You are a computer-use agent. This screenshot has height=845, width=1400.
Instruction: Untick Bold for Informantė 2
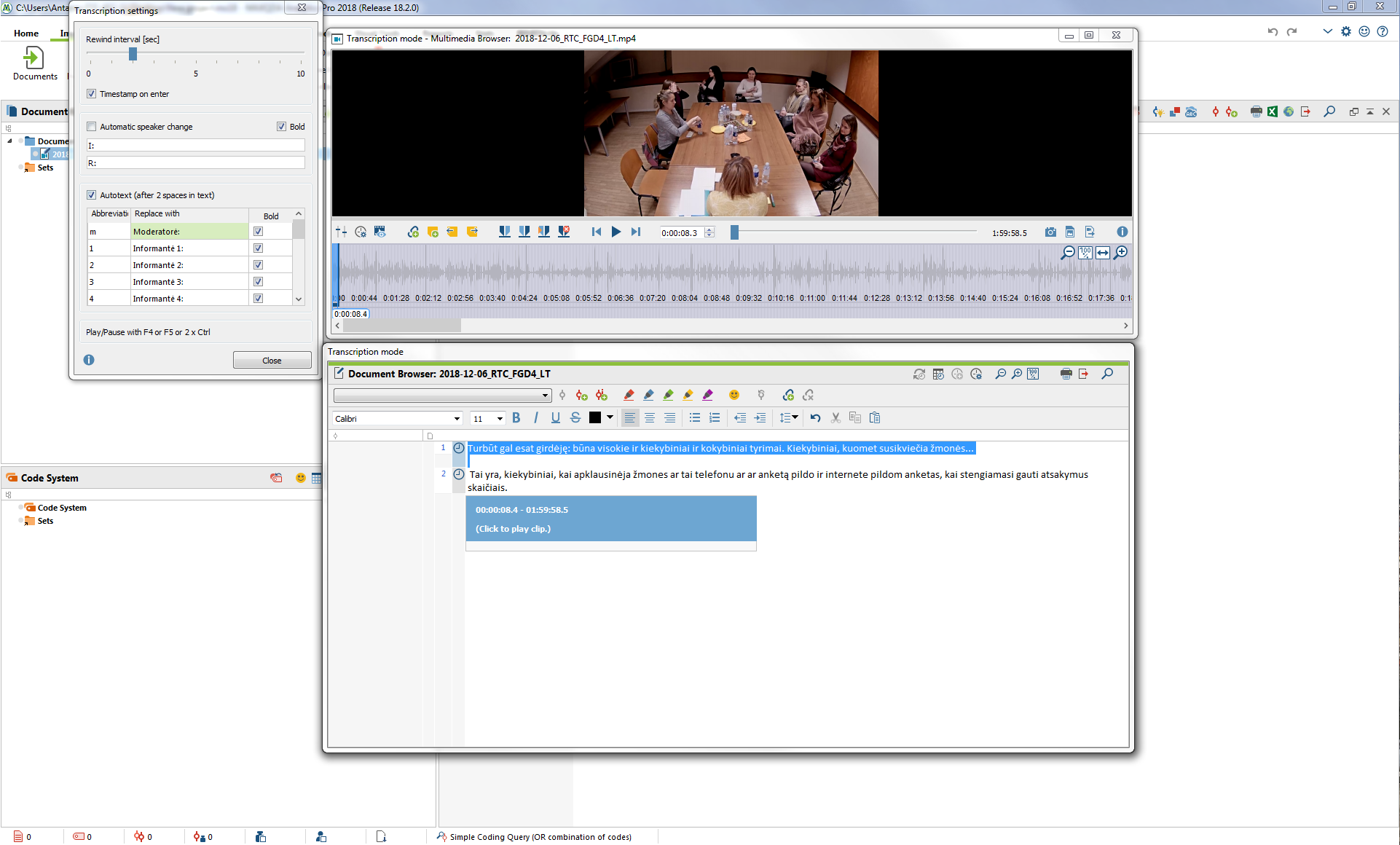[x=258, y=265]
